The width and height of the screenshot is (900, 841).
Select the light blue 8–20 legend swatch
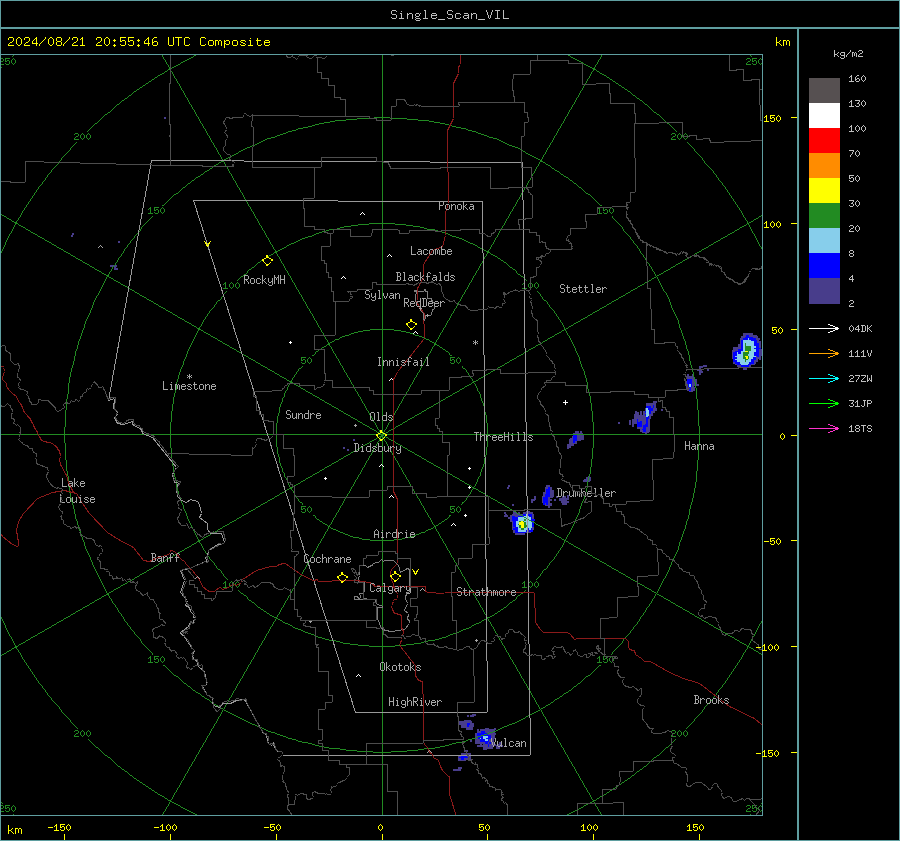click(x=824, y=241)
